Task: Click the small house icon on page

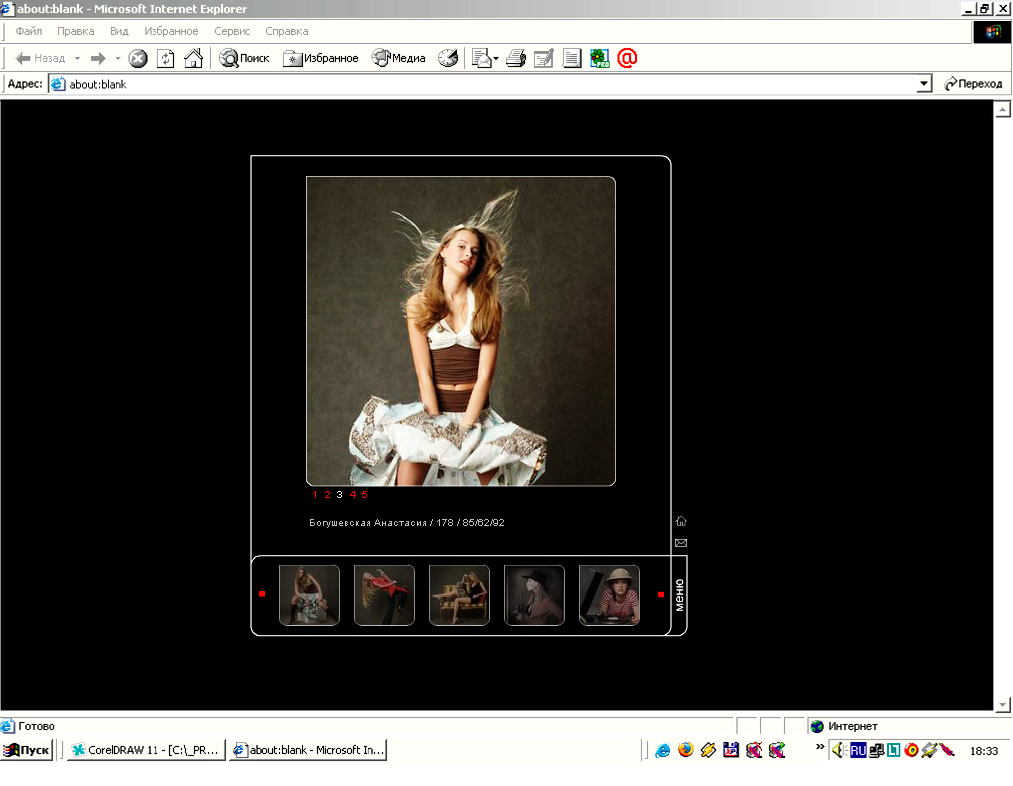Action: click(681, 521)
